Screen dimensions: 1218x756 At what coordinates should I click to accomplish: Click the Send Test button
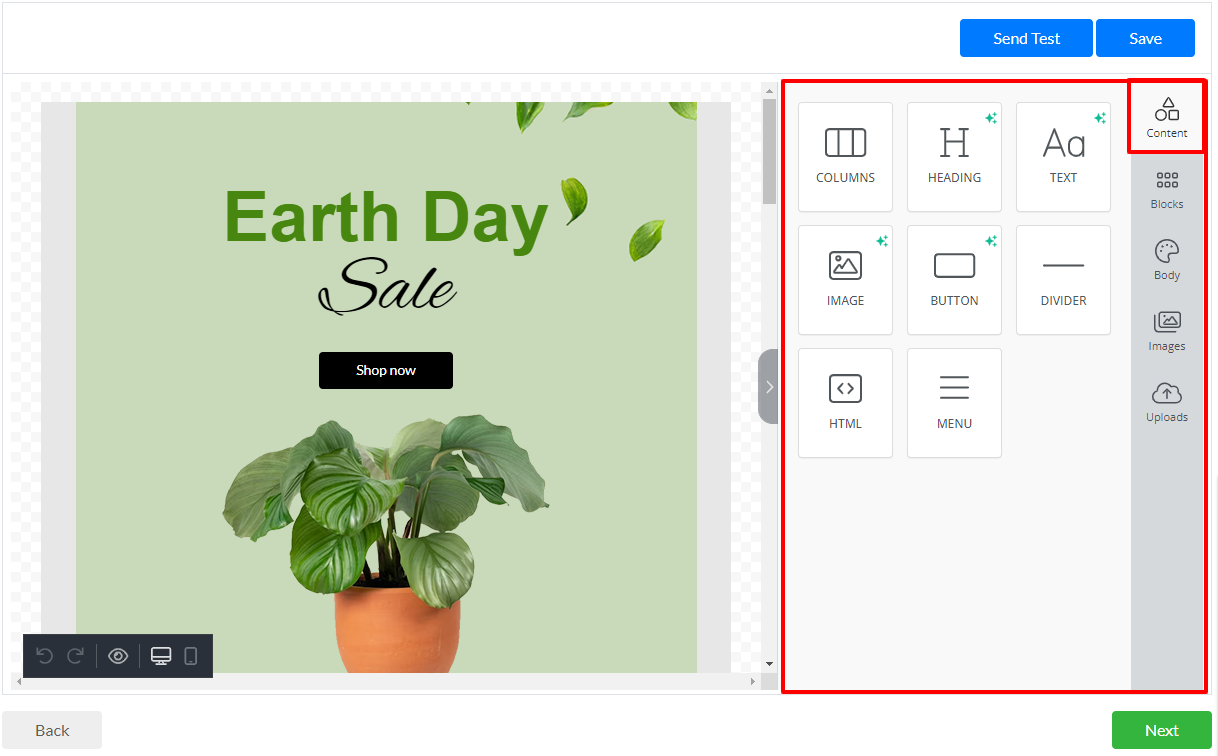(1026, 38)
